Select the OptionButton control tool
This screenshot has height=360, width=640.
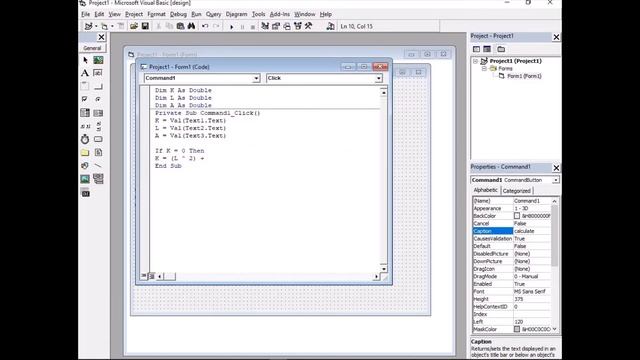click(98, 100)
